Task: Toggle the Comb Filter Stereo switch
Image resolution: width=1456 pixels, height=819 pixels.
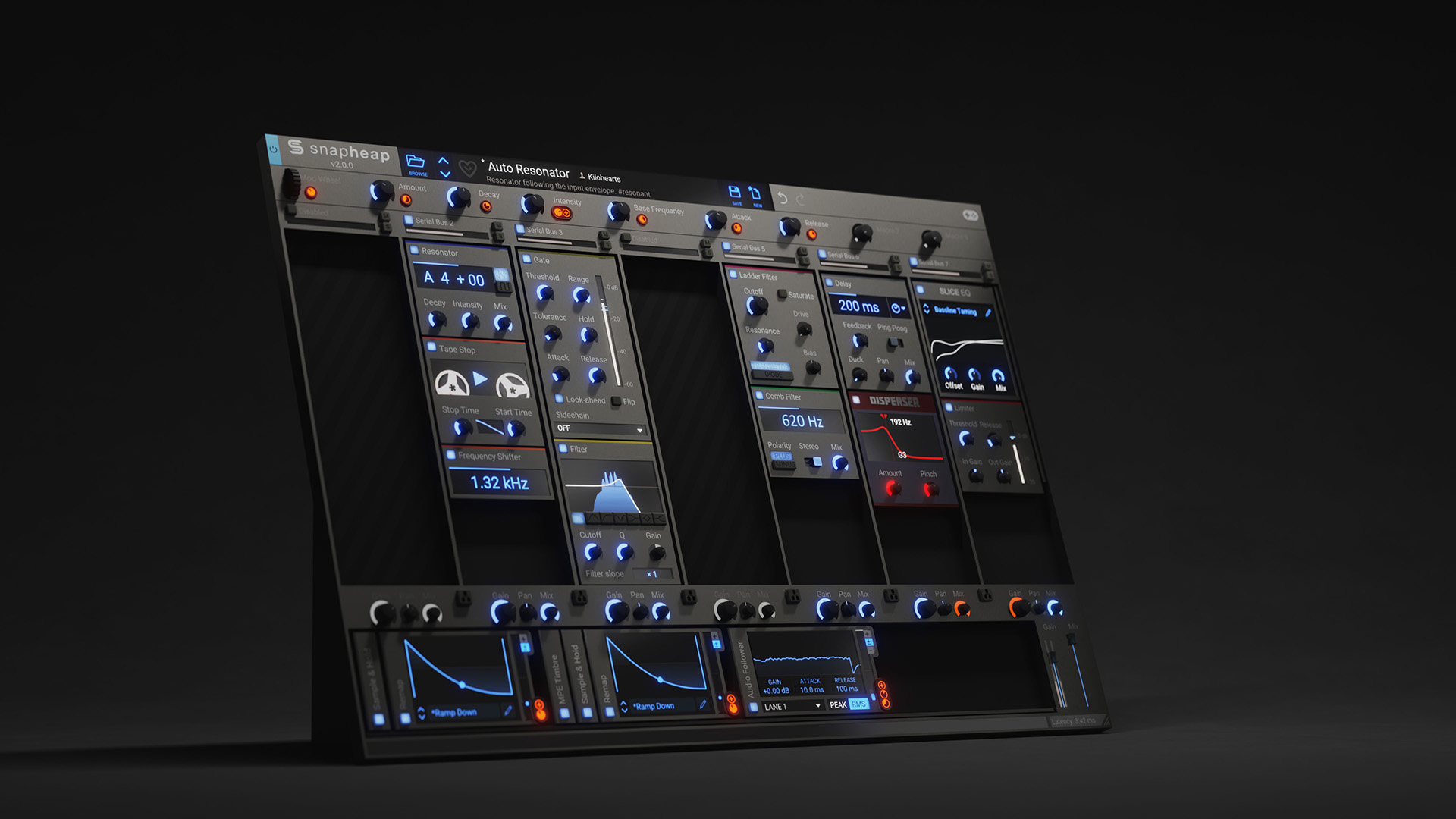Action: [814, 461]
